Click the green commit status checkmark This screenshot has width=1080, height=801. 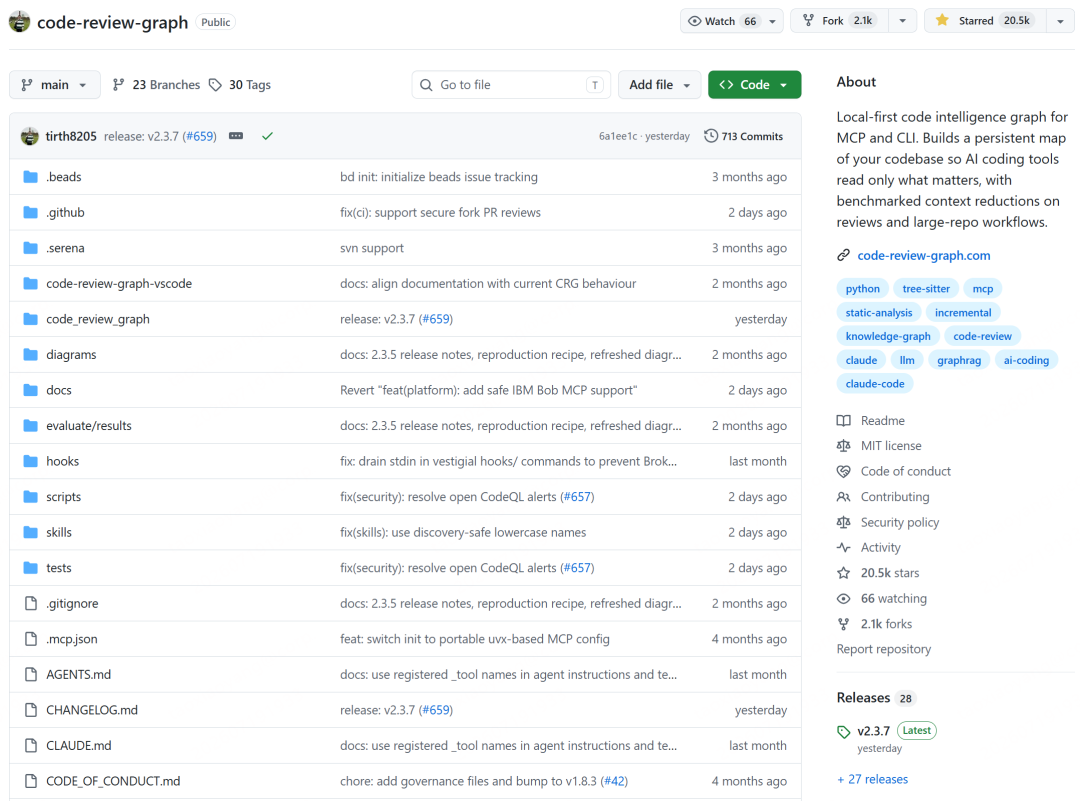[267, 136]
